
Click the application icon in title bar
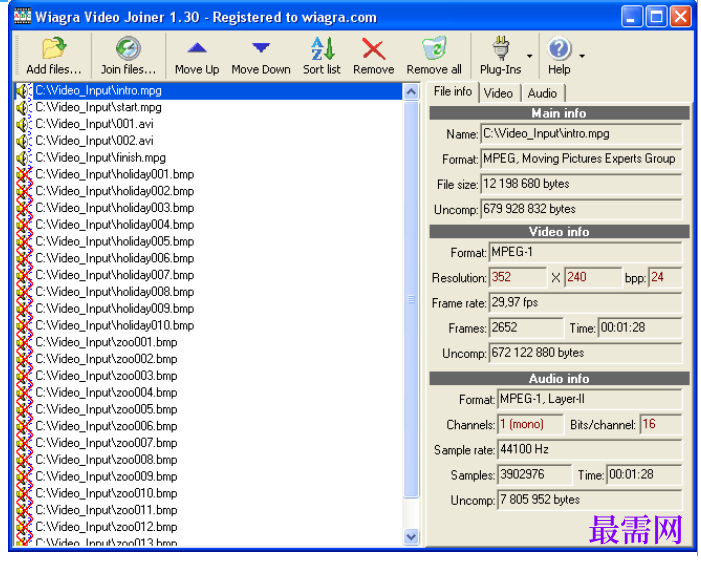coord(22,17)
